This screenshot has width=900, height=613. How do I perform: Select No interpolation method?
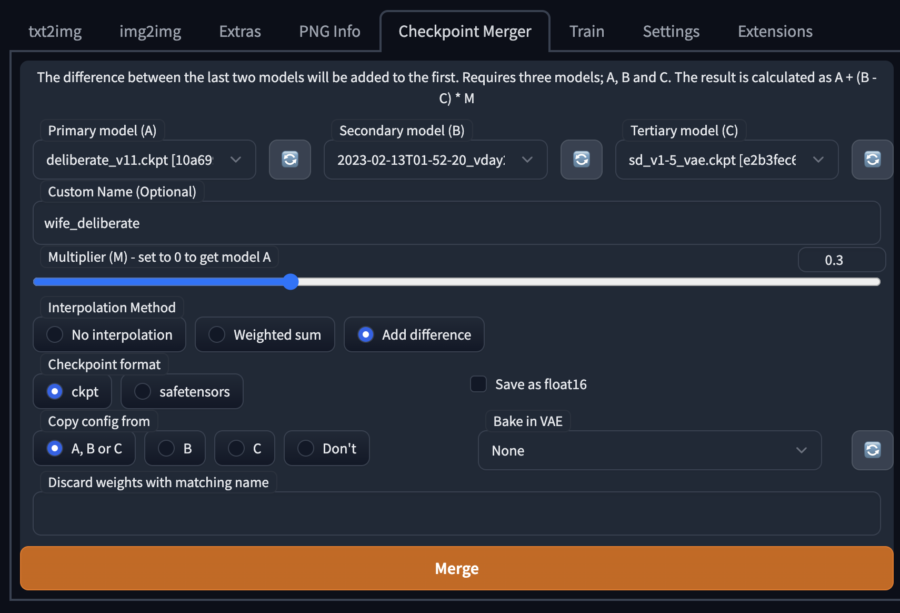pos(110,335)
